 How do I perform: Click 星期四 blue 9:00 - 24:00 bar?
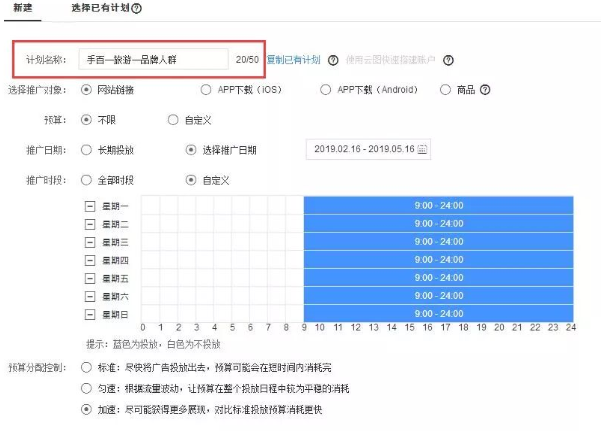pyautogui.click(x=439, y=259)
